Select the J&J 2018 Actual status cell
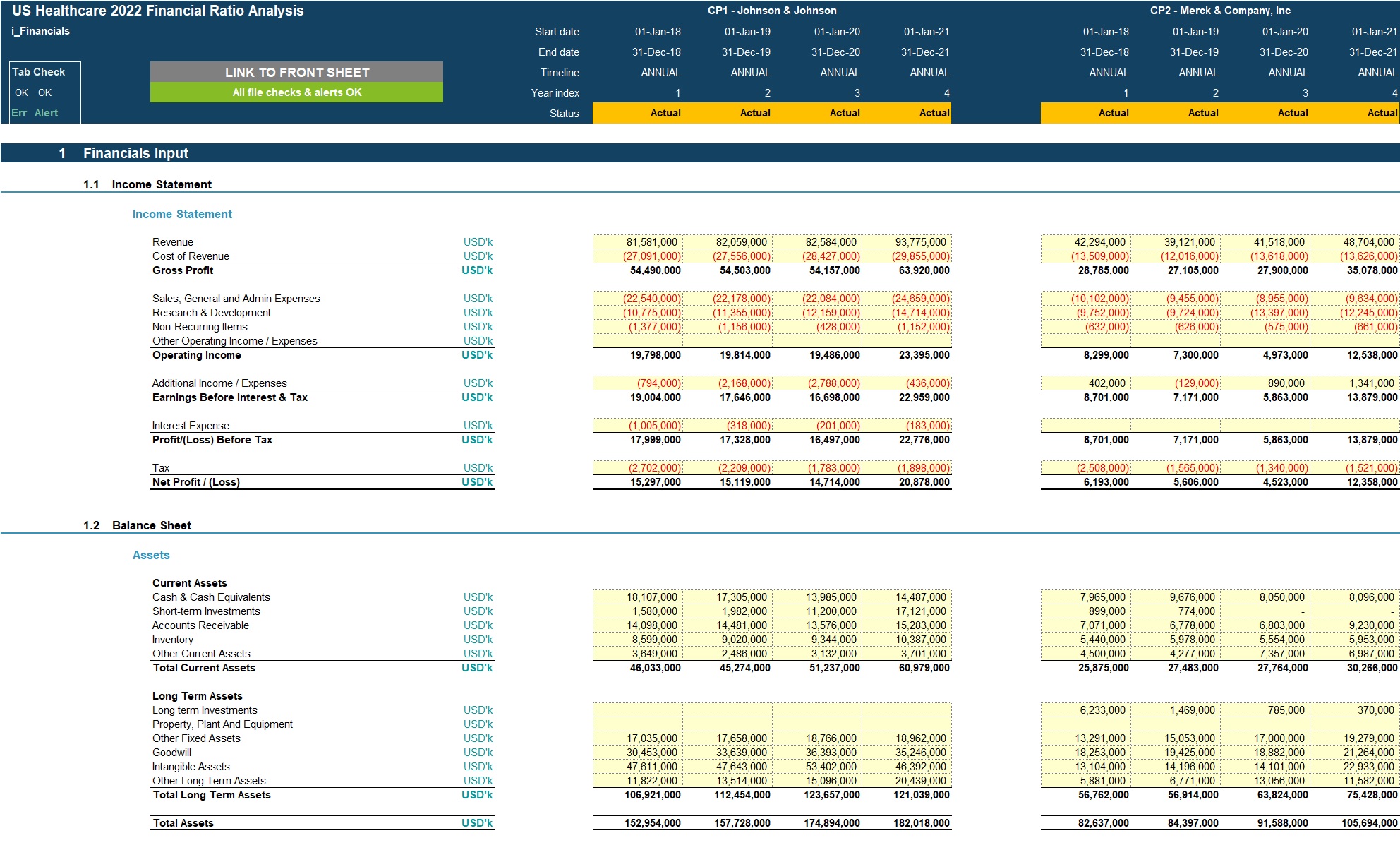This screenshot has height=850, width=1400. [x=638, y=113]
